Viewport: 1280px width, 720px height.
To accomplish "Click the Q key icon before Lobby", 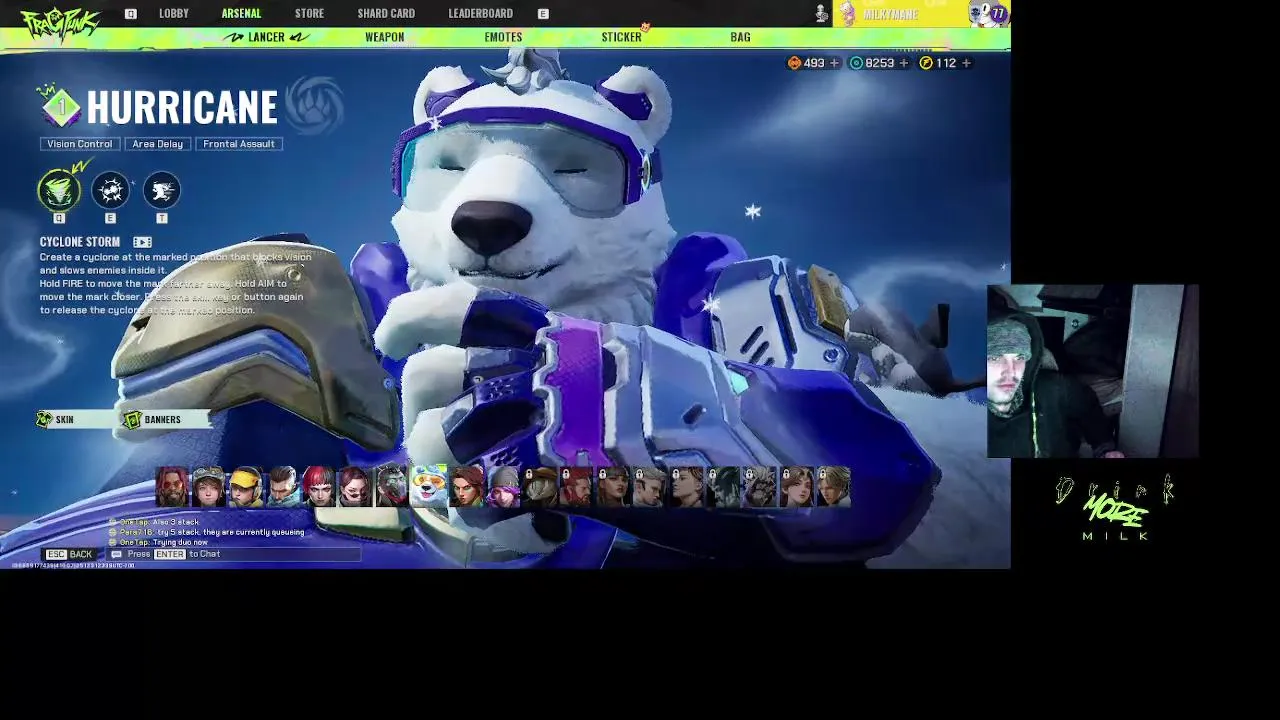I will (130, 14).
